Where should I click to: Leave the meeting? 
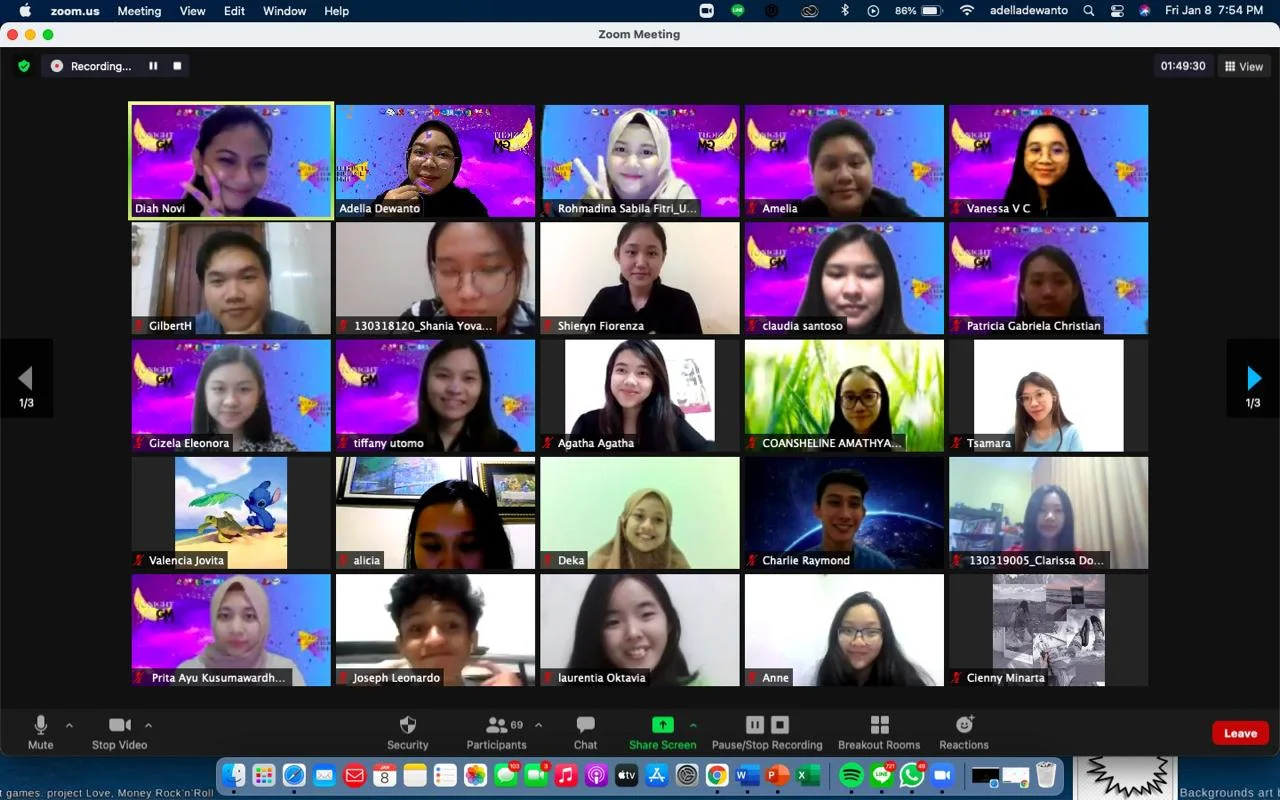(x=1240, y=733)
